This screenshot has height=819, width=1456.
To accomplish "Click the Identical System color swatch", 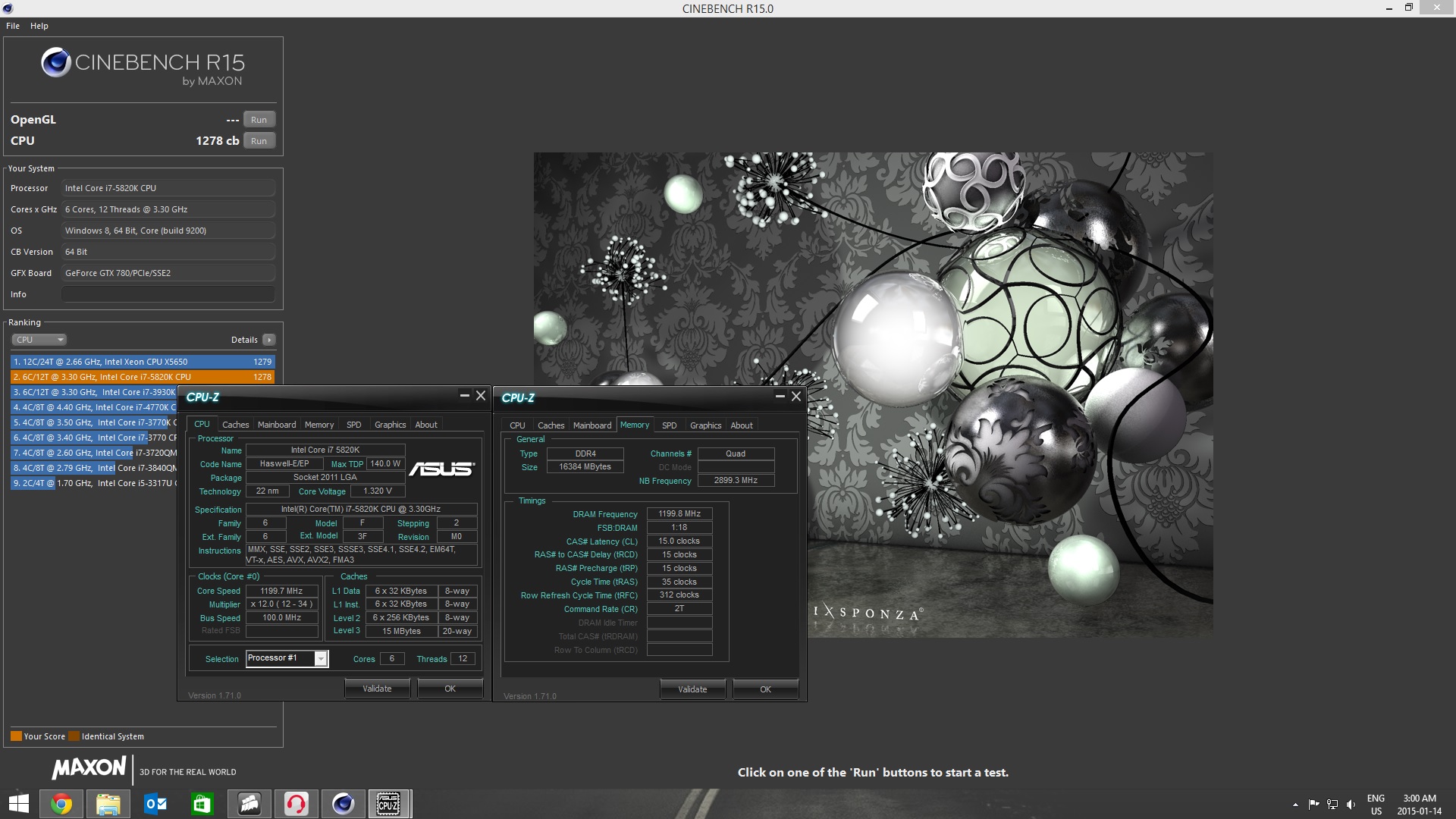I will (x=74, y=736).
